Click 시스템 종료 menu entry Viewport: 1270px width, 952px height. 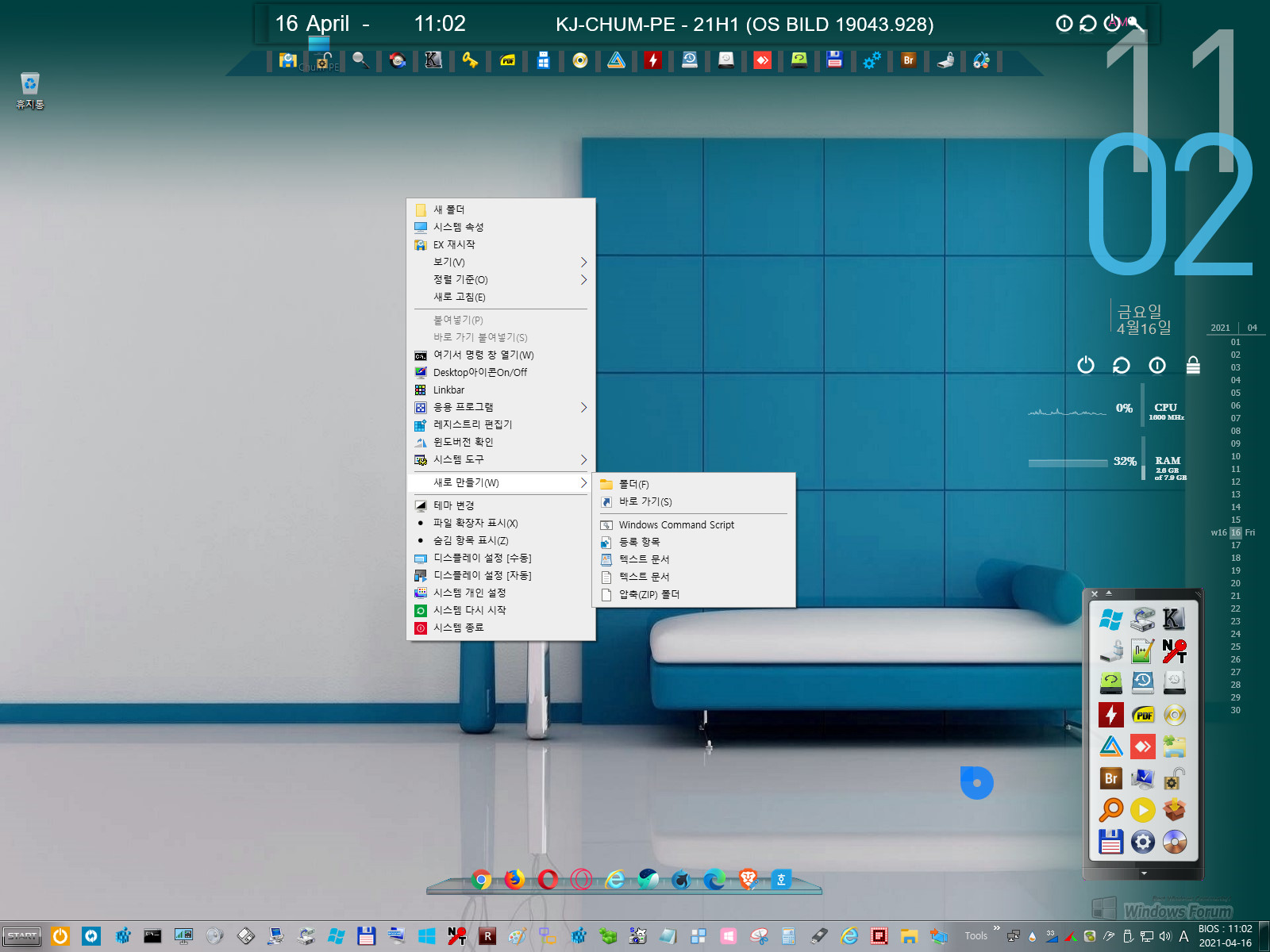click(x=501, y=628)
